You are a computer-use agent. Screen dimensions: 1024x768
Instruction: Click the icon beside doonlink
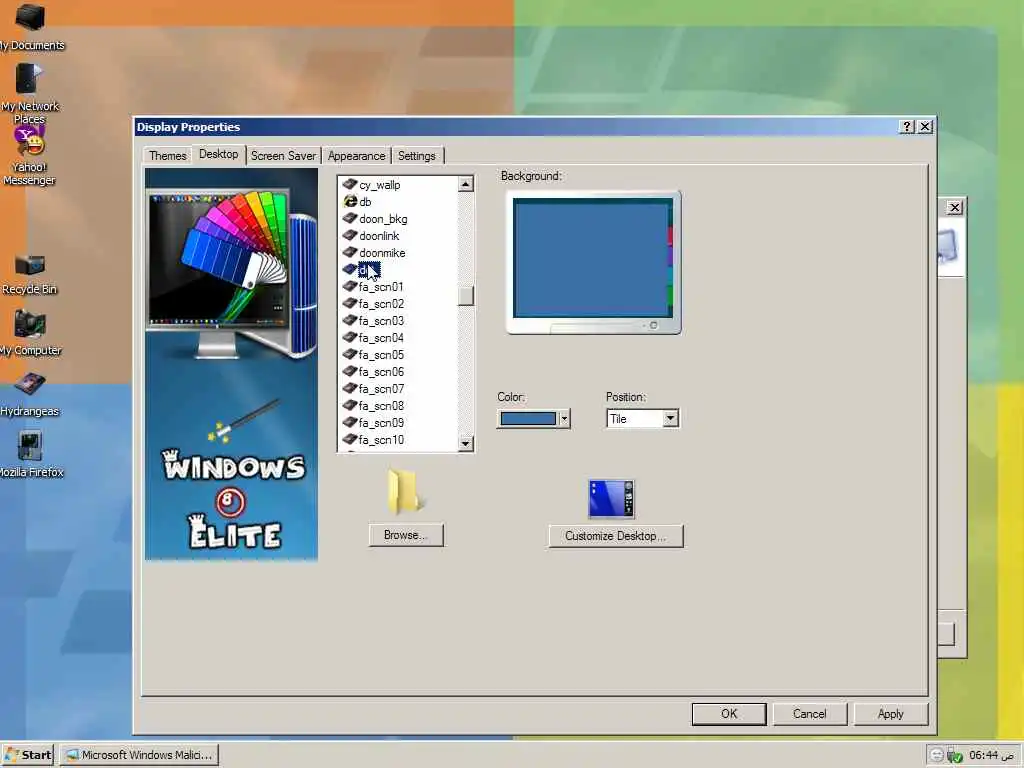coord(350,236)
